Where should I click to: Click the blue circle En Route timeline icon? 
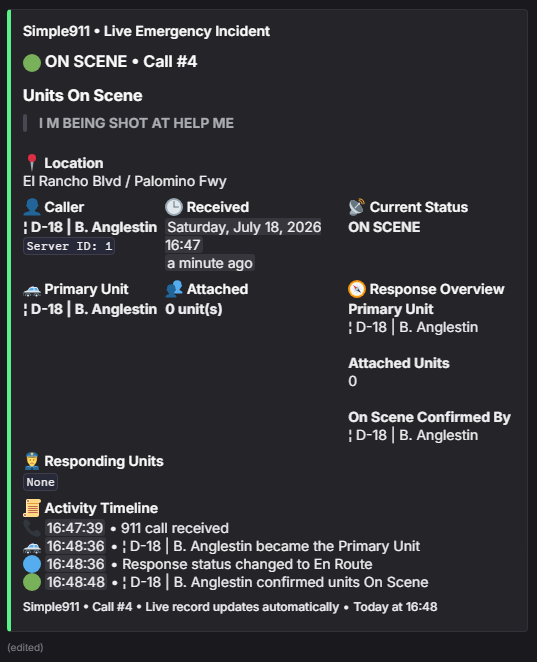click(x=32, y=564)
